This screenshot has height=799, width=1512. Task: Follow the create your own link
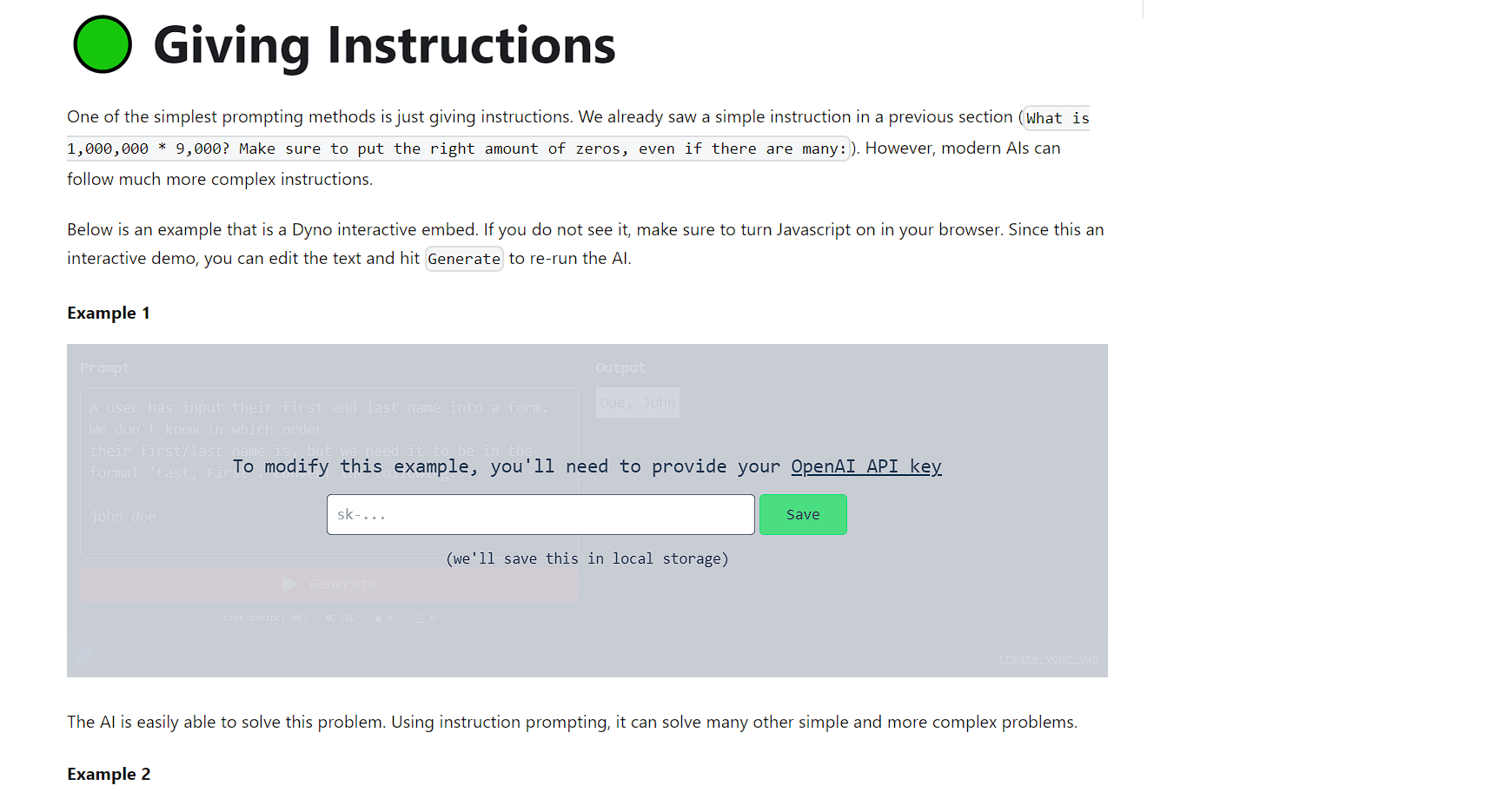point(1048,657)
